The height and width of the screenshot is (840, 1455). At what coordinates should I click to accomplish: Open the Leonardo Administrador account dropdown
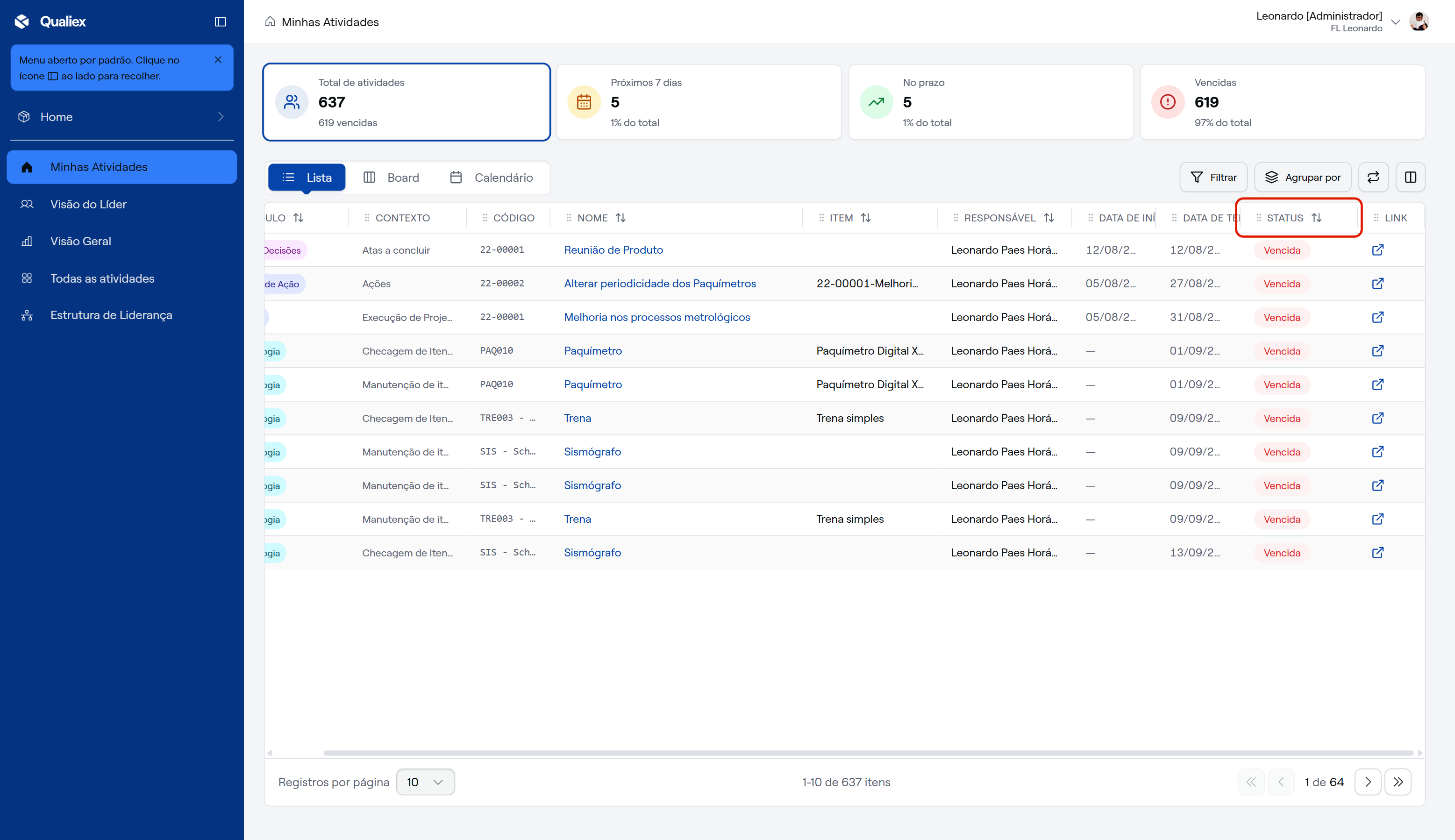1395,22
